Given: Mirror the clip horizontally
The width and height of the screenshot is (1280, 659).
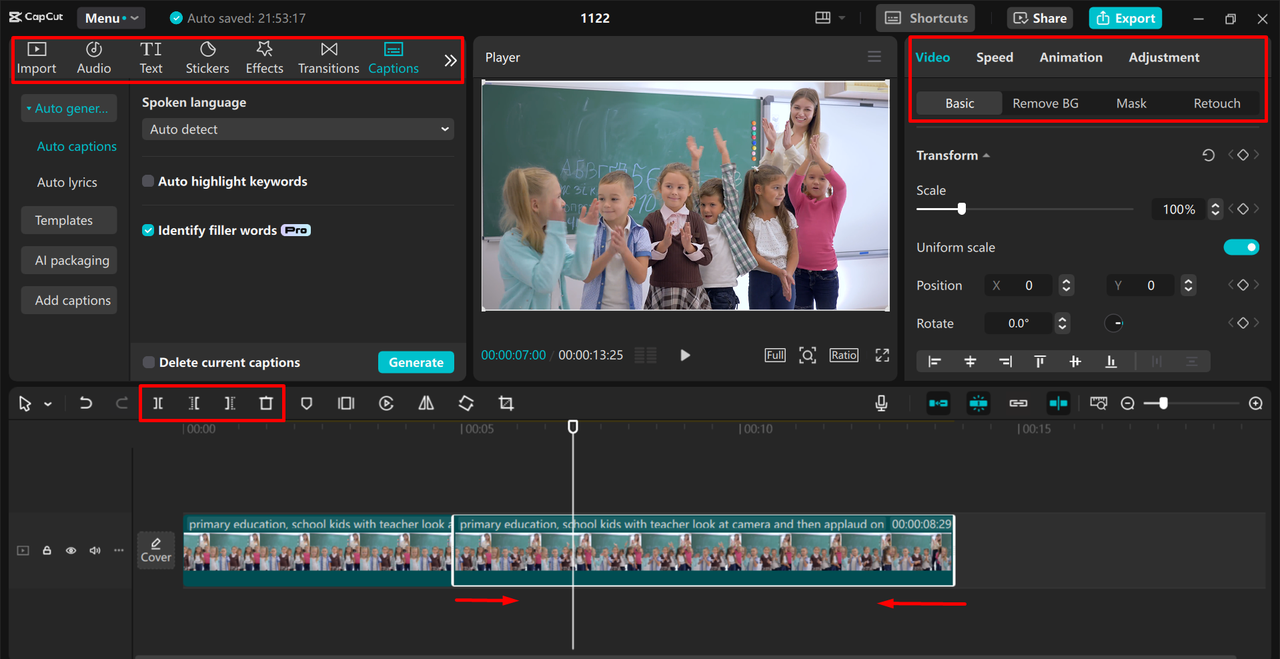Looking at the screenshot, I should [x=426, y=403].
